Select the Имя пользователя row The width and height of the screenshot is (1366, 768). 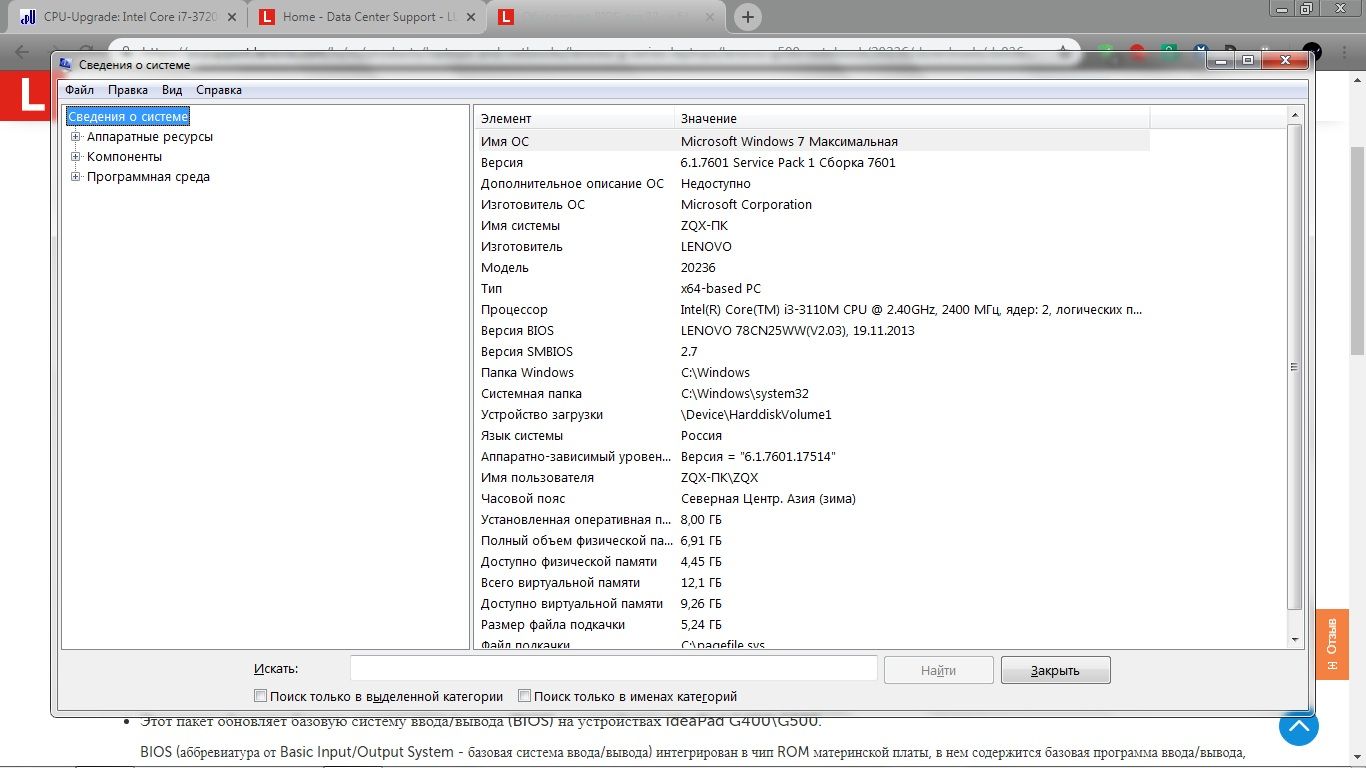[x=811, y=477]
